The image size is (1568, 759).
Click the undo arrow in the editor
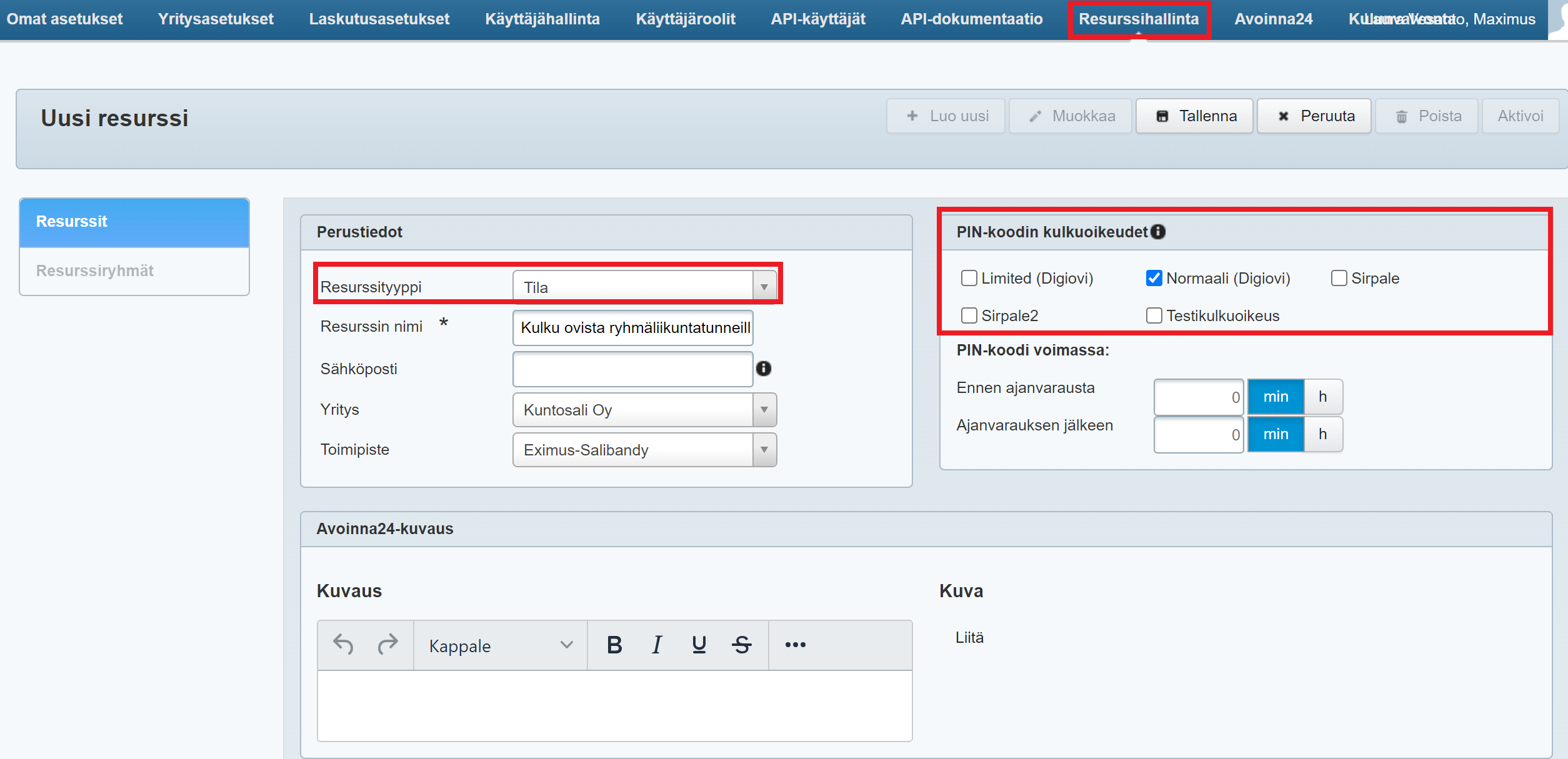click(x=343, y=644)
